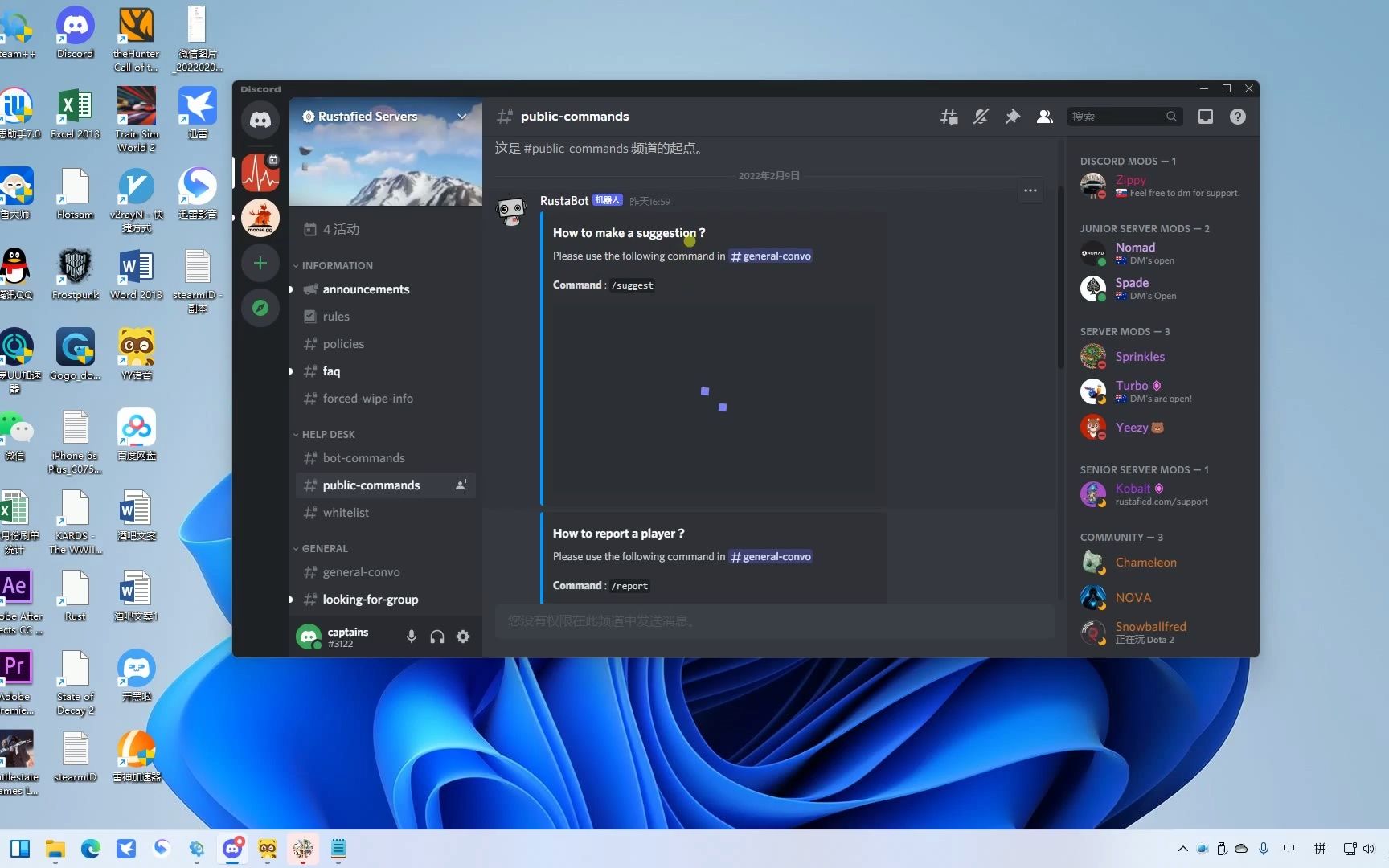Open Windows Start button on taskbar
1389x868 pixels.
20,849
